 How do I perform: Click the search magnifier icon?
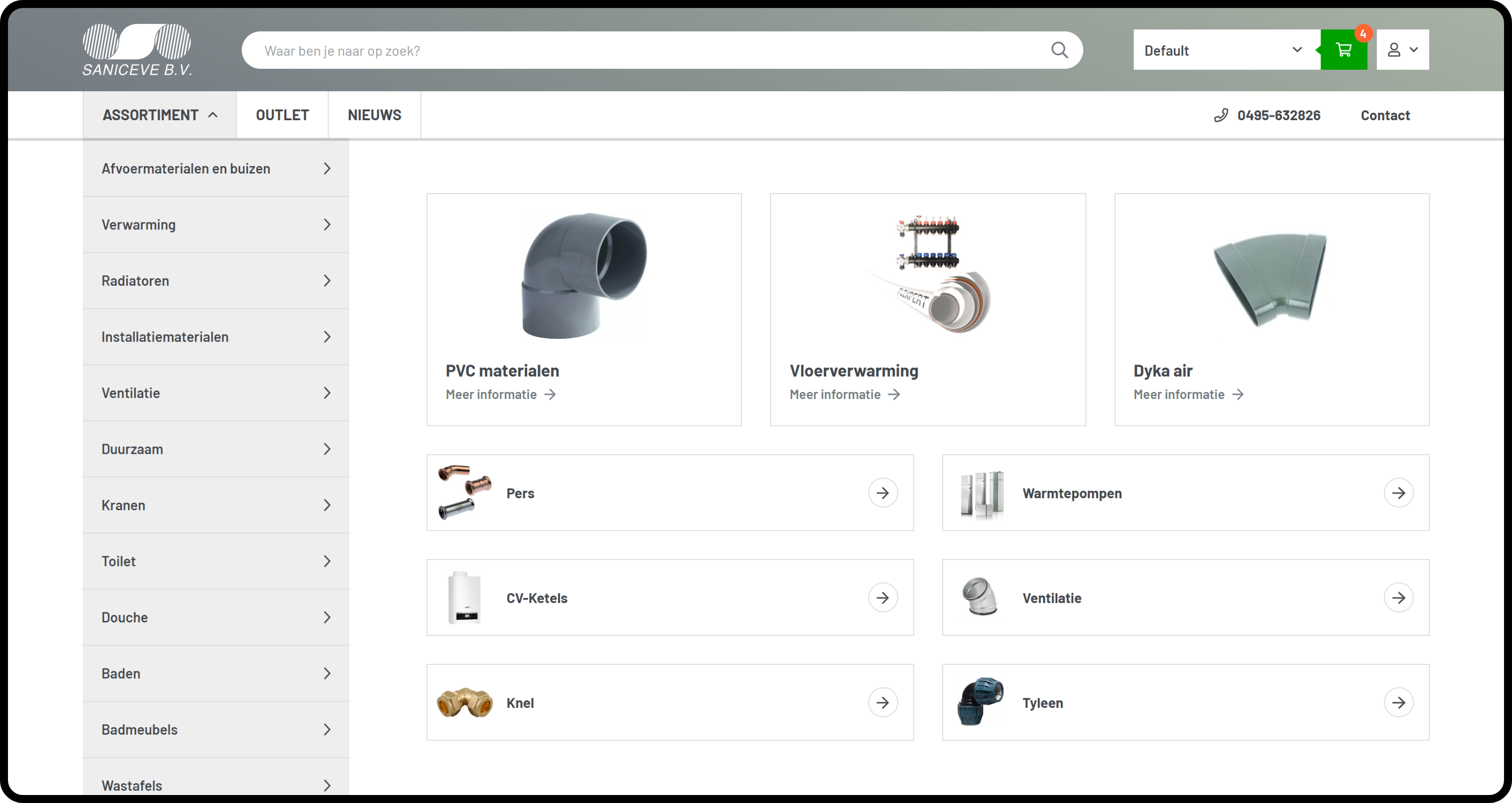click(1059, 50)
